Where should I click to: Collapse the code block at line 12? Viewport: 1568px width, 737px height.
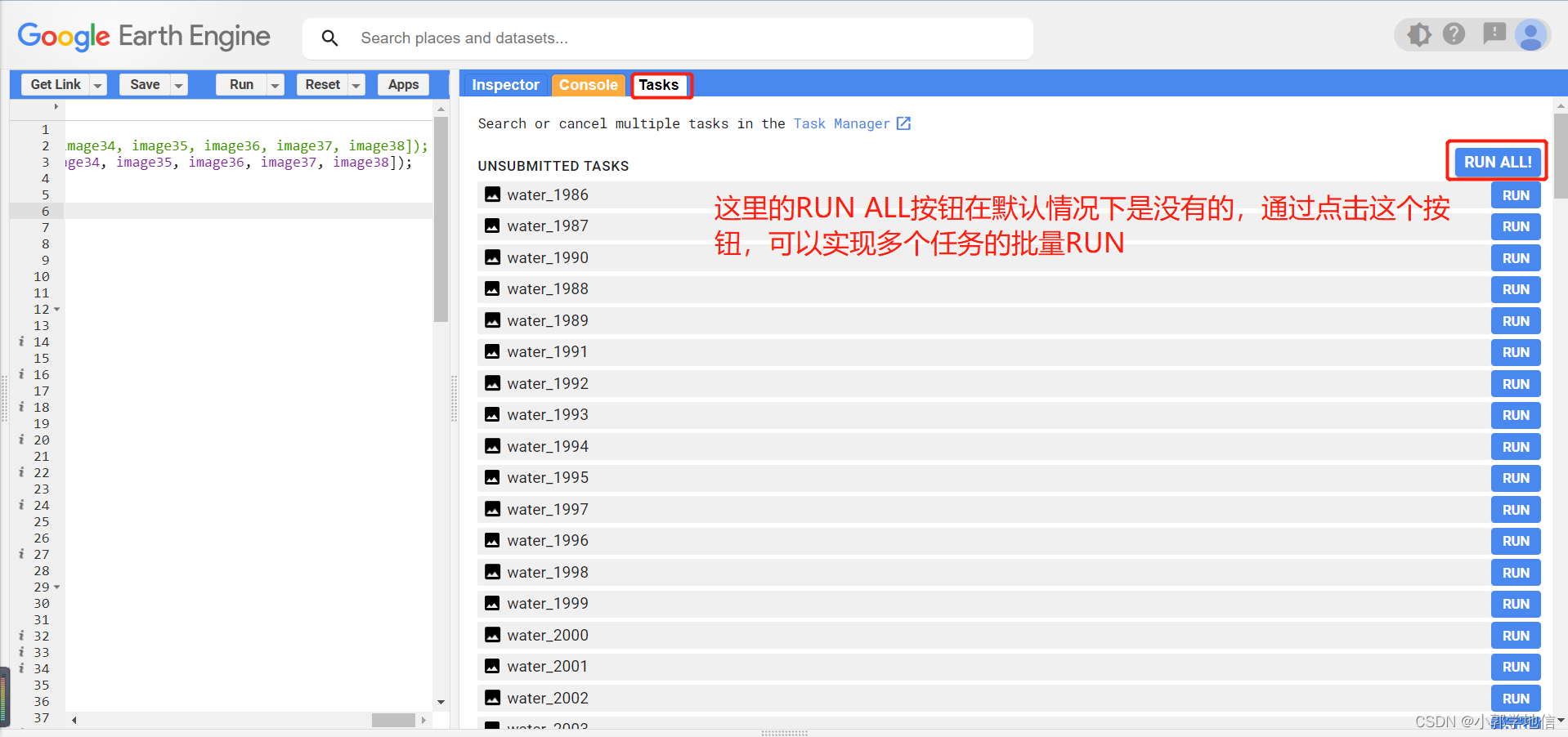click(x=56, y=309)
